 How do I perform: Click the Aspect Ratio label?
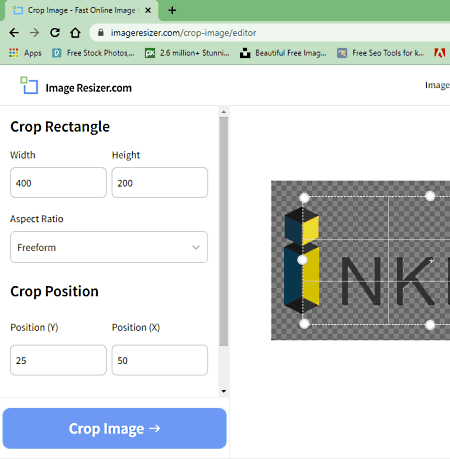coord(37,219)
